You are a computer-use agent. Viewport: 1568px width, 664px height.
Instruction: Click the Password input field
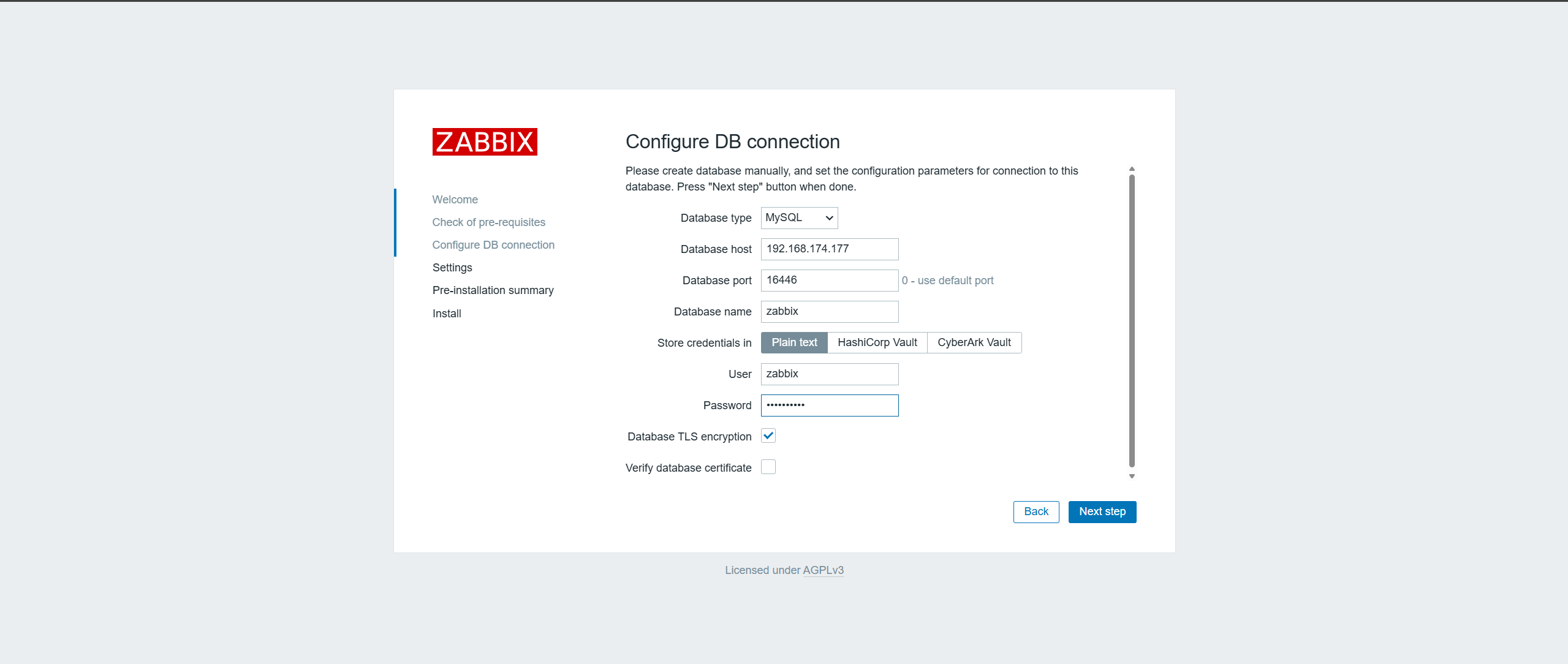pyautogui.click(x=830, y=406)
